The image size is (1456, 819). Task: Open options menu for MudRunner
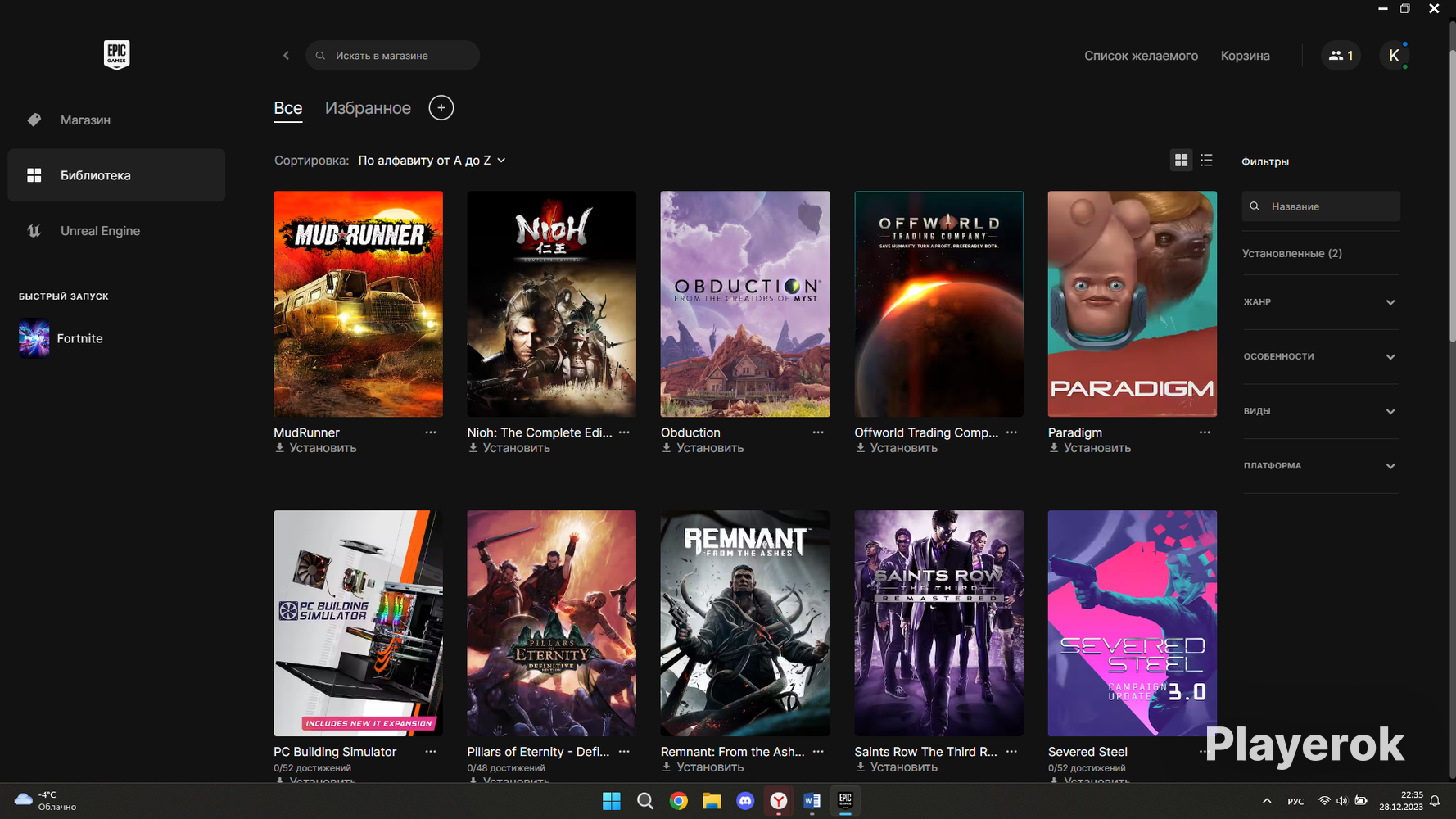431,432
